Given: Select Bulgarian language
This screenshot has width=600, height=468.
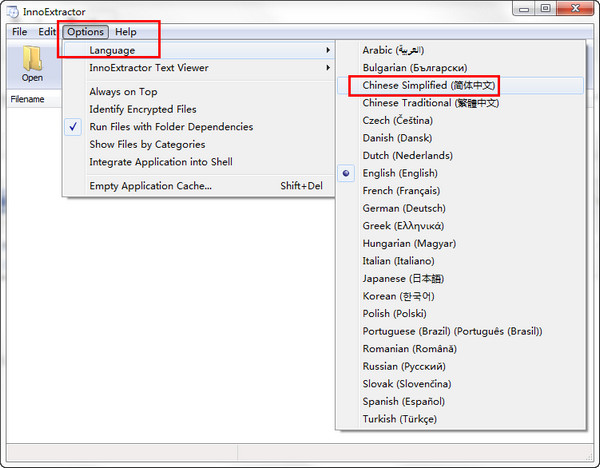Looking at the screenshot, I should 460,68.
